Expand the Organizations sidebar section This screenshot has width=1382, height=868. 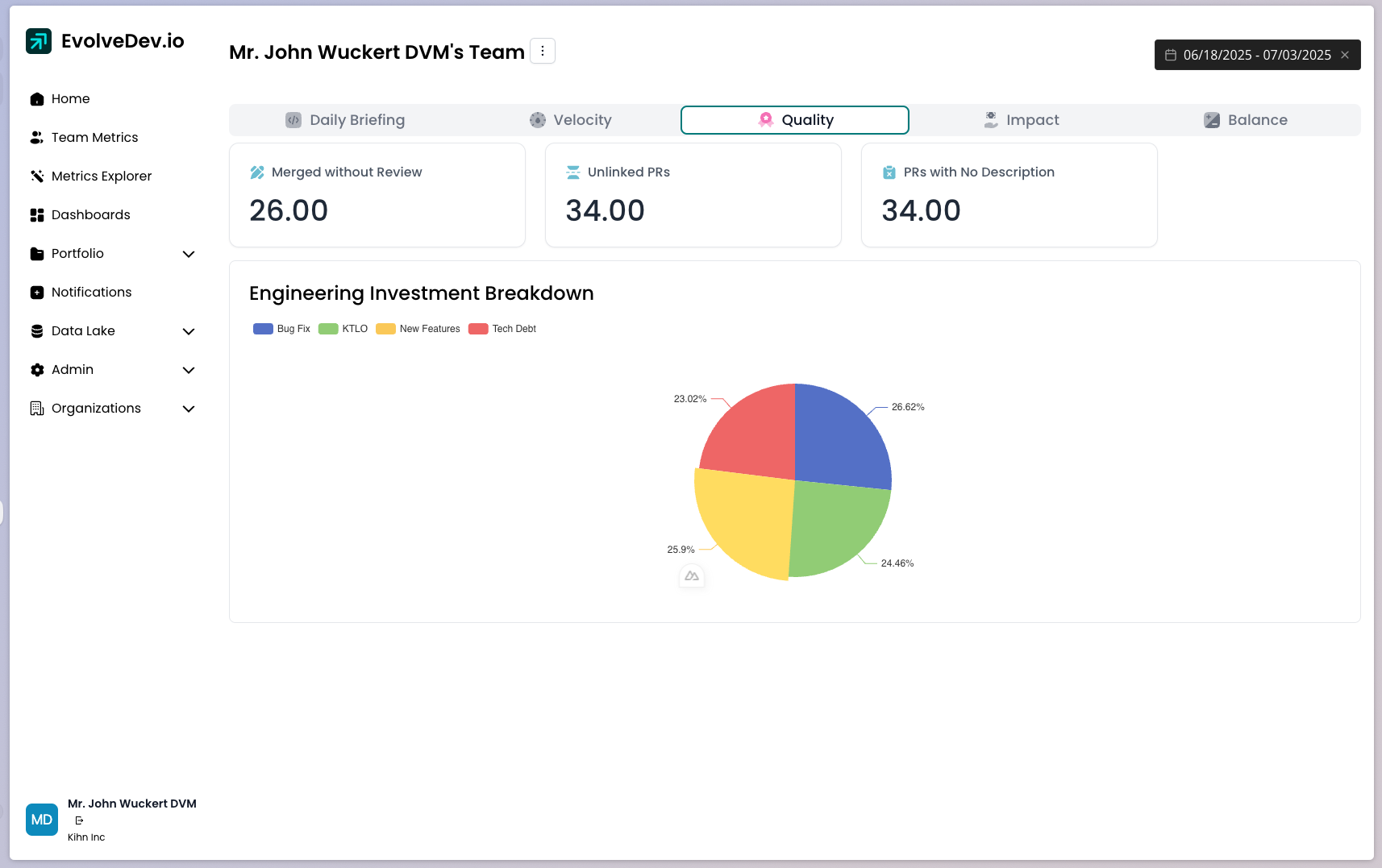(189, 409)
